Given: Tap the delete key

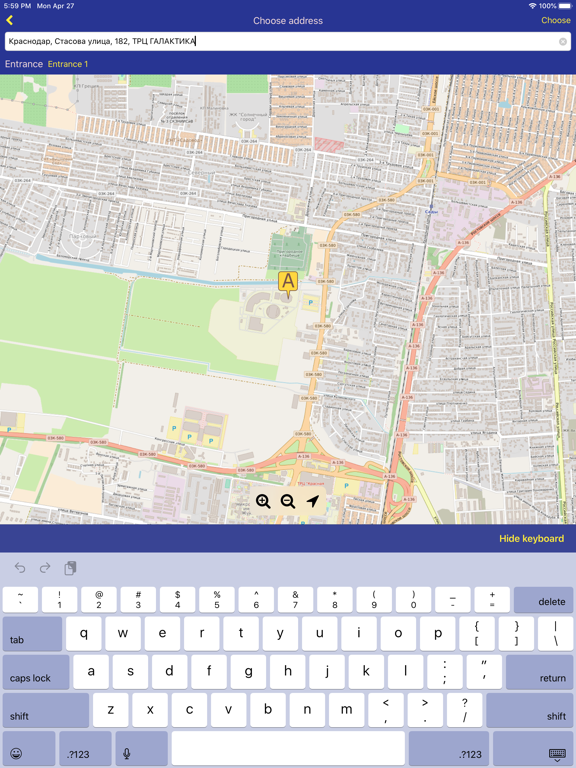Looking at the screenshot, I should click(543, 600).
